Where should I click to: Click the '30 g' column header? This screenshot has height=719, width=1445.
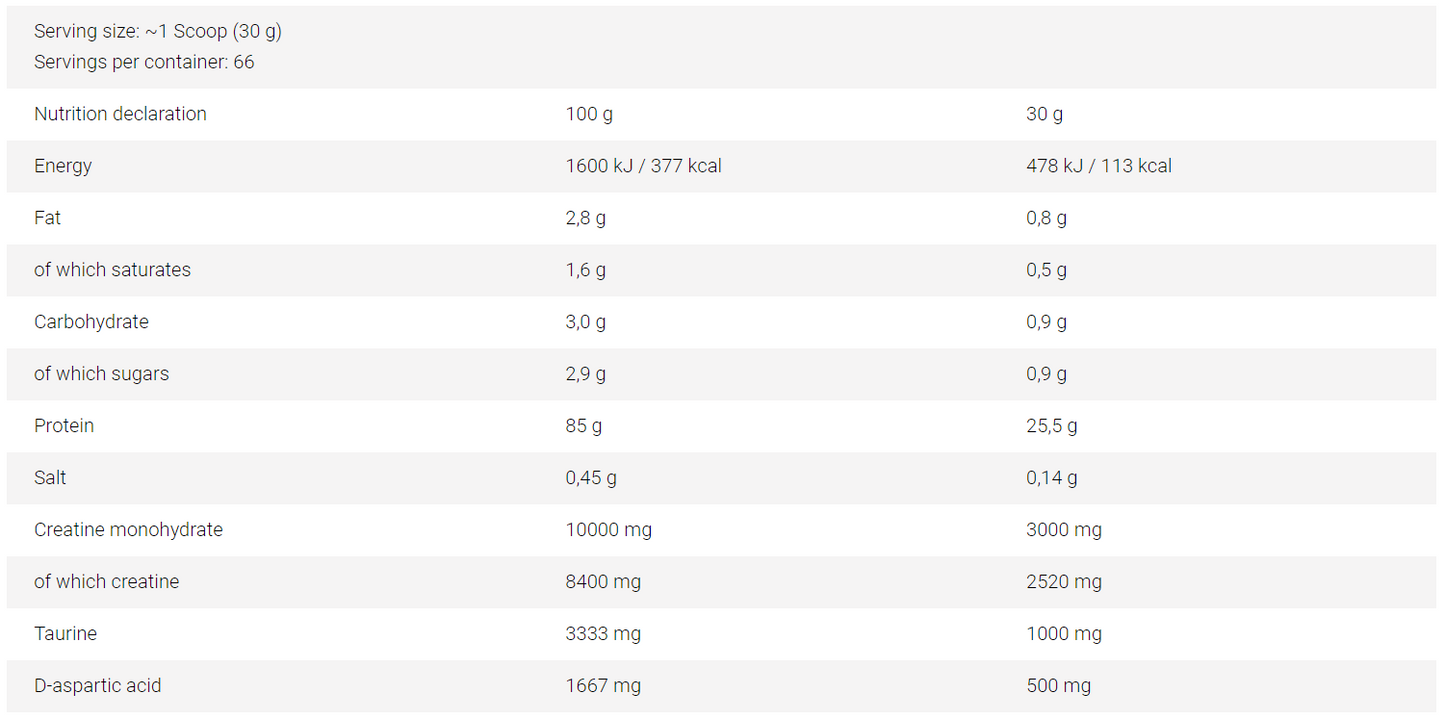(1044, 114)
